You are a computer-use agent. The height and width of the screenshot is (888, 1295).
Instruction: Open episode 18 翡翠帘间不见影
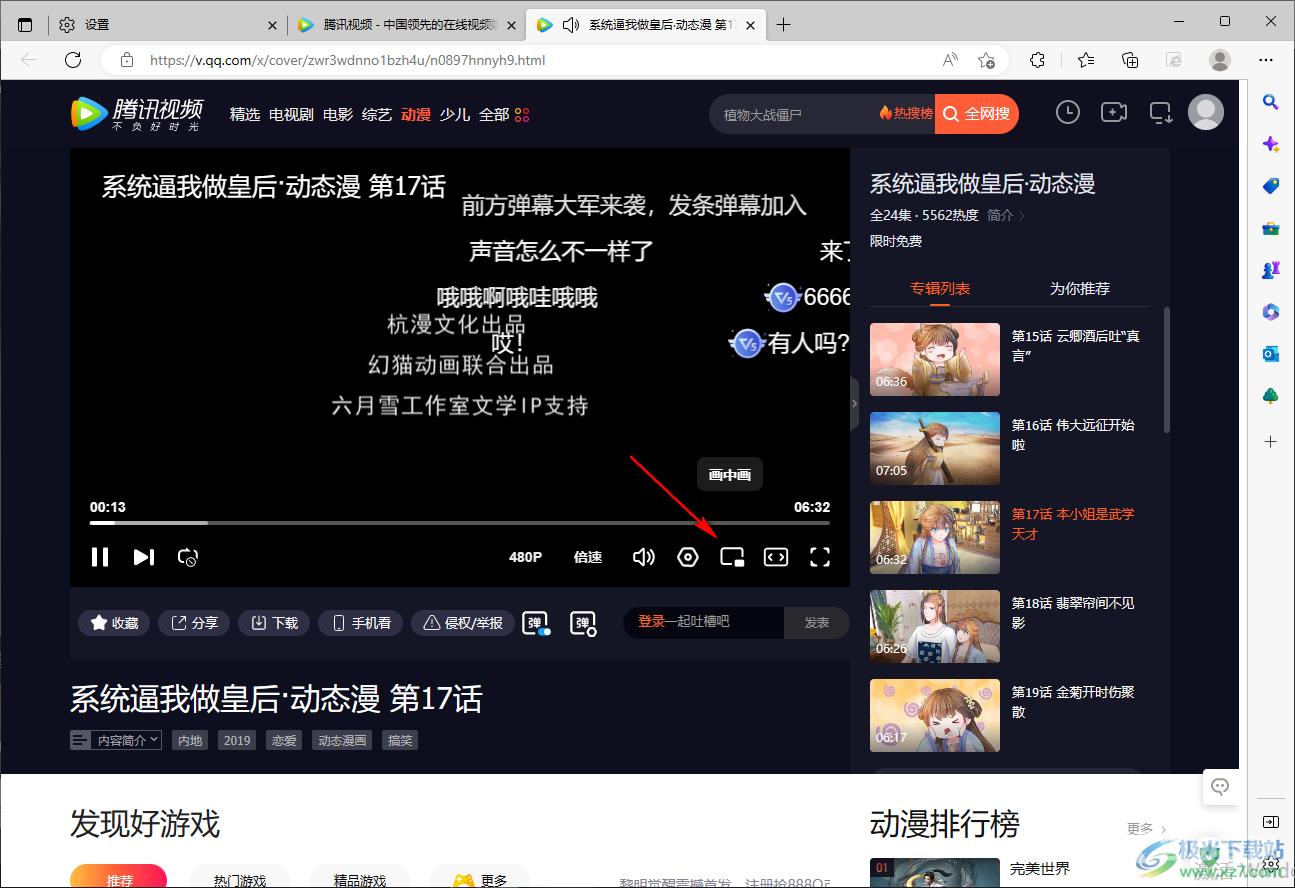click(x=1073, y=613)
